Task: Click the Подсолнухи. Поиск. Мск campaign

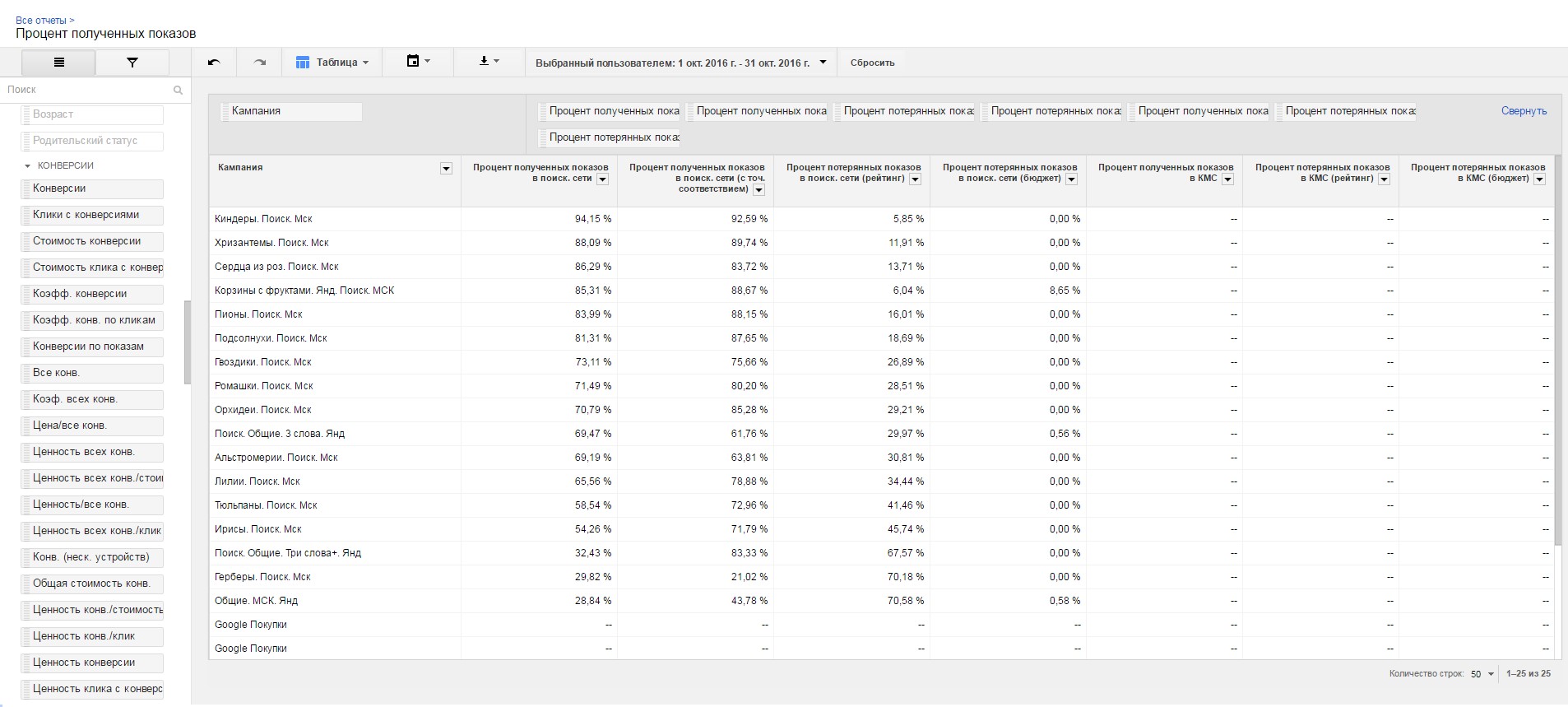Action: (271, 338)
